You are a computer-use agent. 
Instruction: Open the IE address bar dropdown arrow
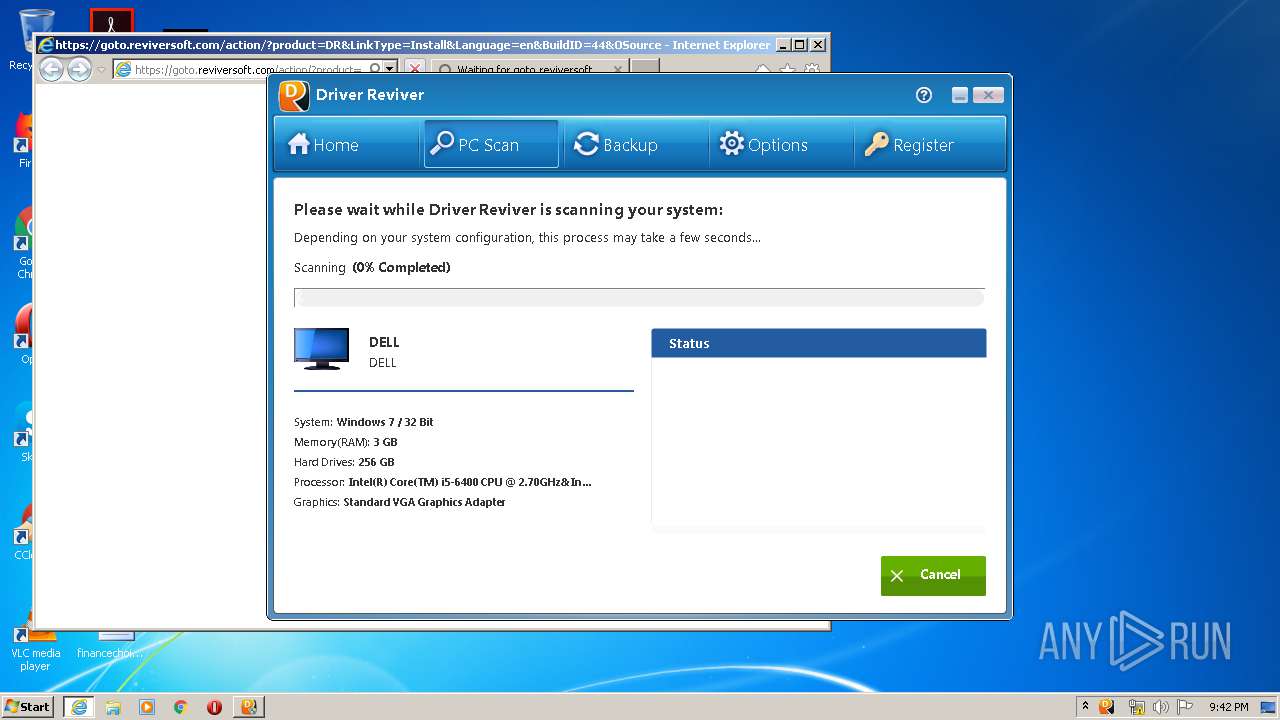tap(390, 69)
